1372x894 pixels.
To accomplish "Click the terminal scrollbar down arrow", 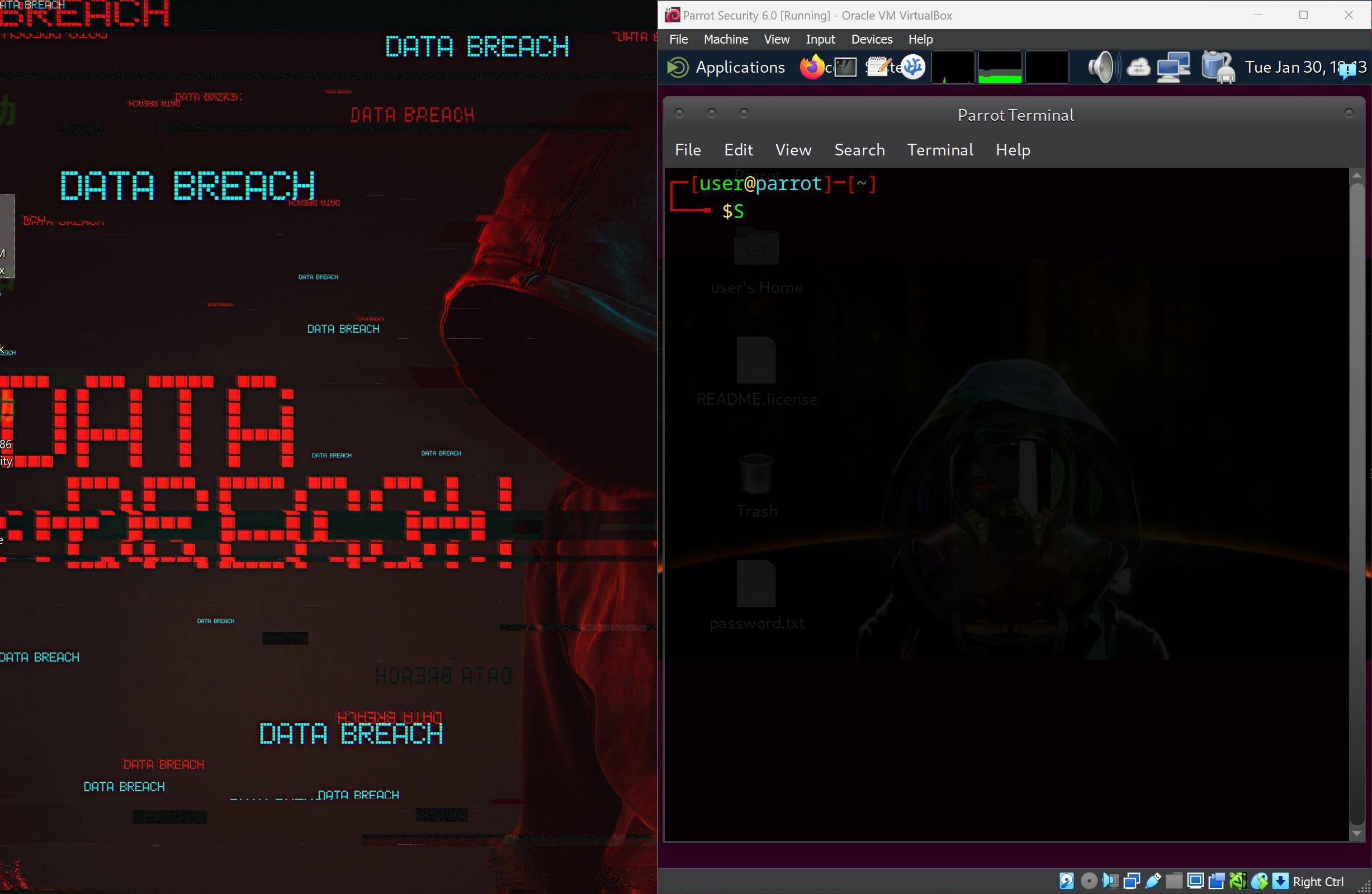I will tap(1356, 834).
